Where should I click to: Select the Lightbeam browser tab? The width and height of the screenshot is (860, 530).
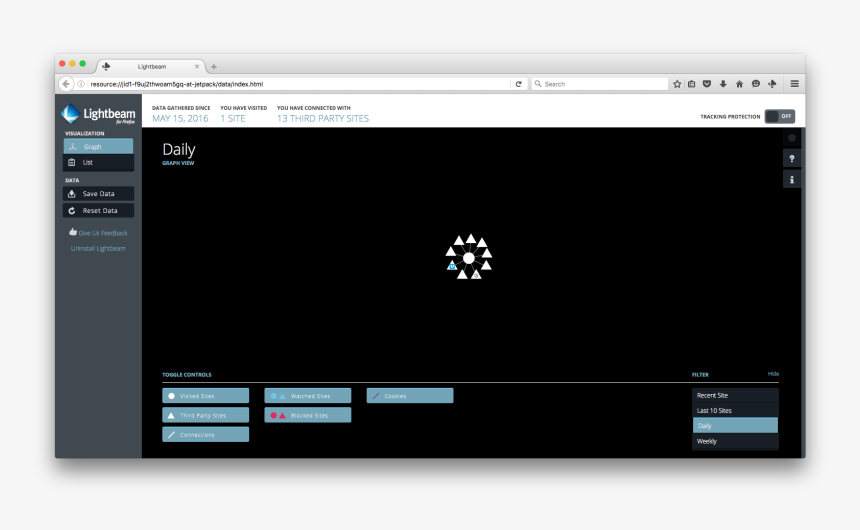pyautogui.click(x=150, y=66)
